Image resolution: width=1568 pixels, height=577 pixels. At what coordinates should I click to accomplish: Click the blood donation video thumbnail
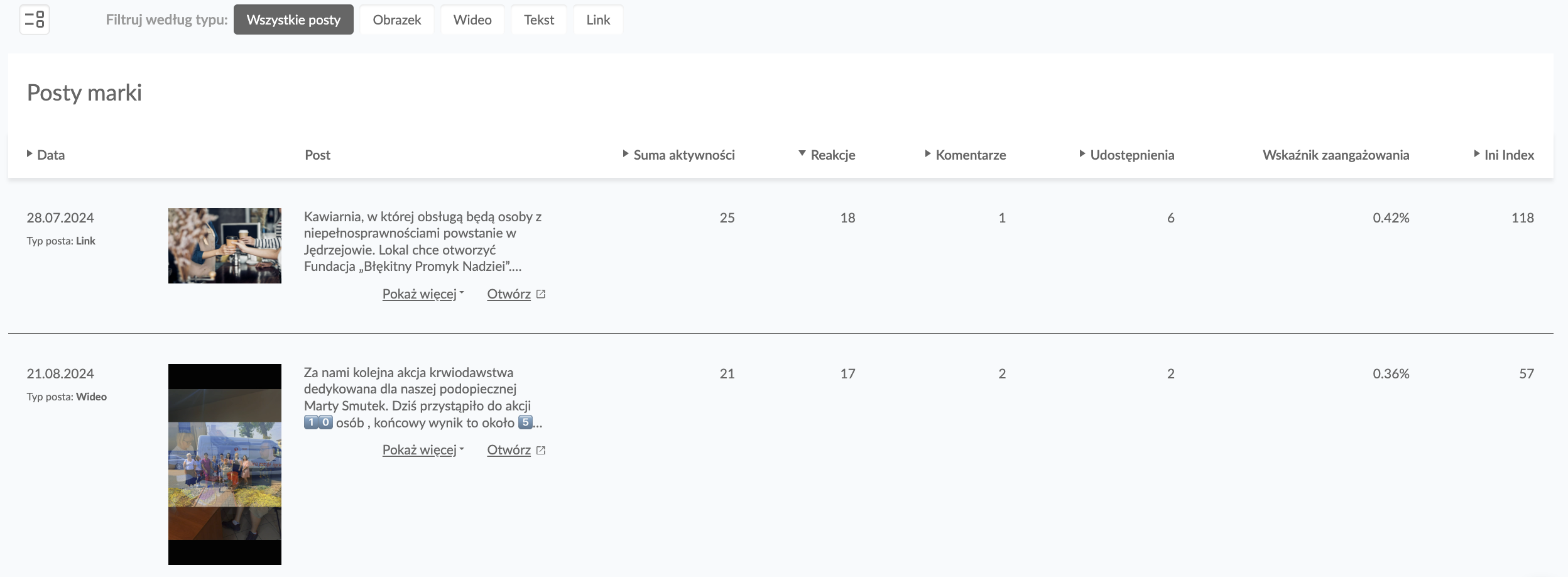224,464
